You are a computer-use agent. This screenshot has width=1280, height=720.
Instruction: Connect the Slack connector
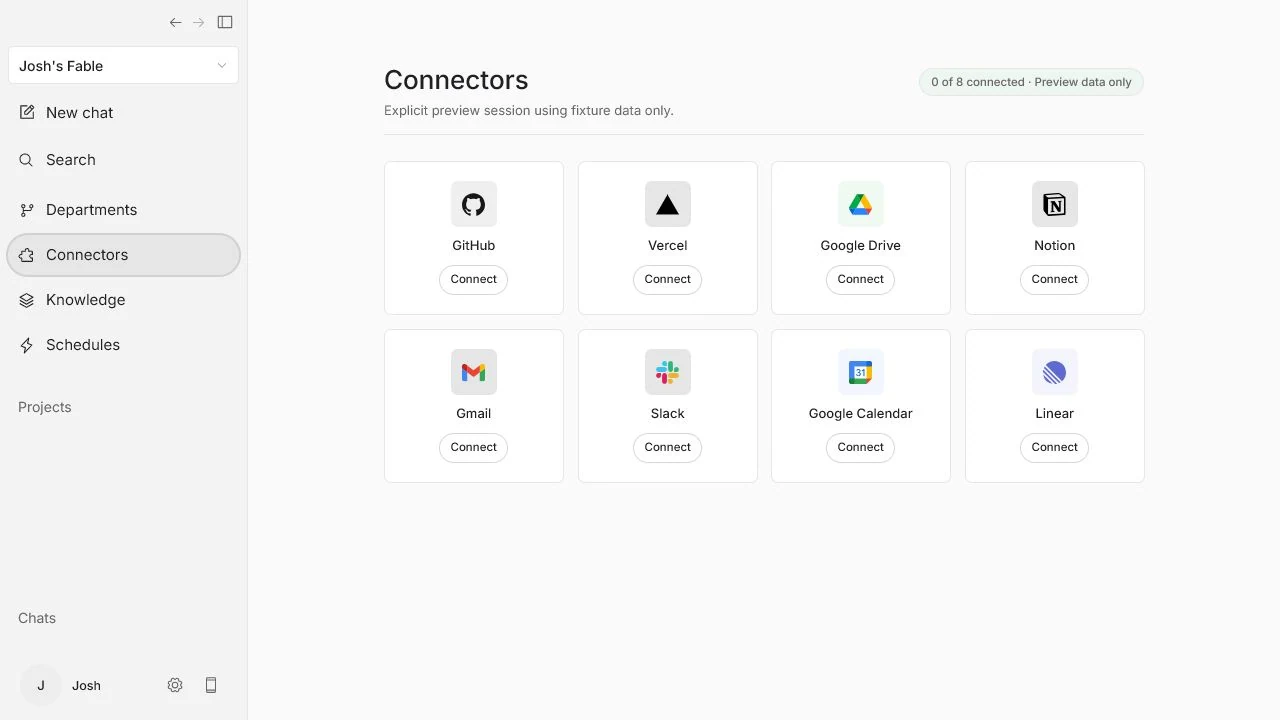(668, 447)
